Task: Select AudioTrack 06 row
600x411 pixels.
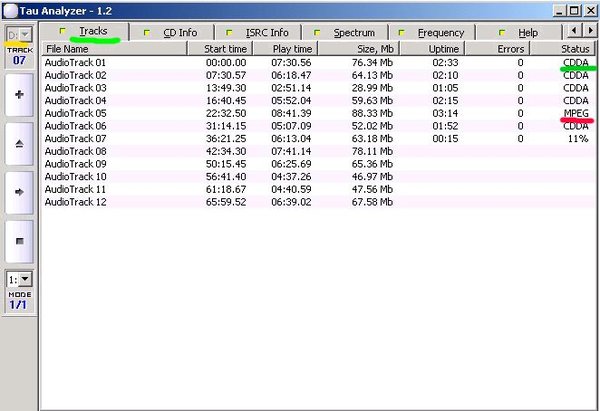Action: click(318, 126)
